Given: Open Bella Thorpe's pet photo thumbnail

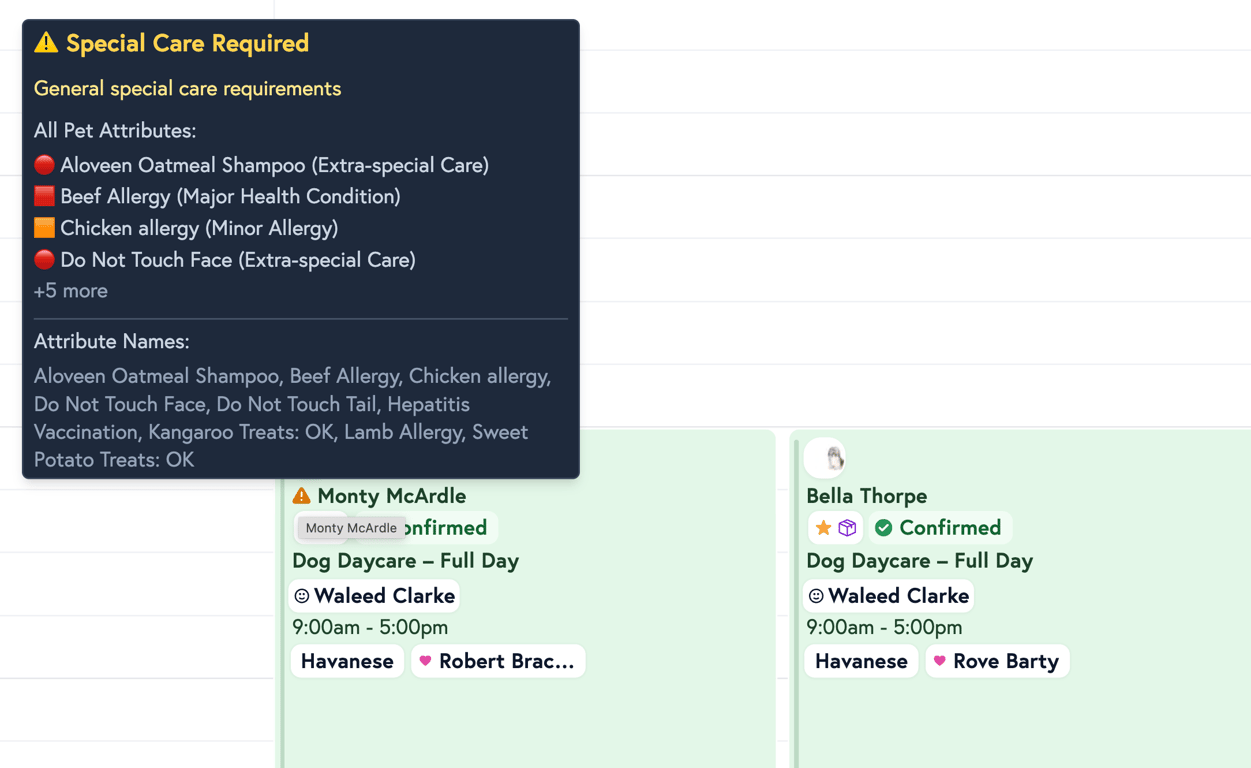Looking at the screenshot, I should tap(826, 458).
